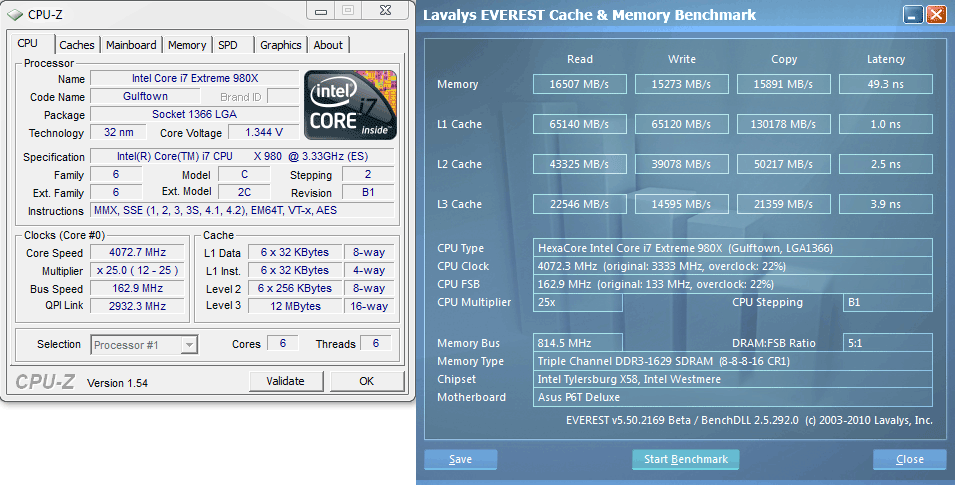Viewport: 955px width, 485px height.
Task: Click the CPU Type field in EVEREST
Action: 733,248
